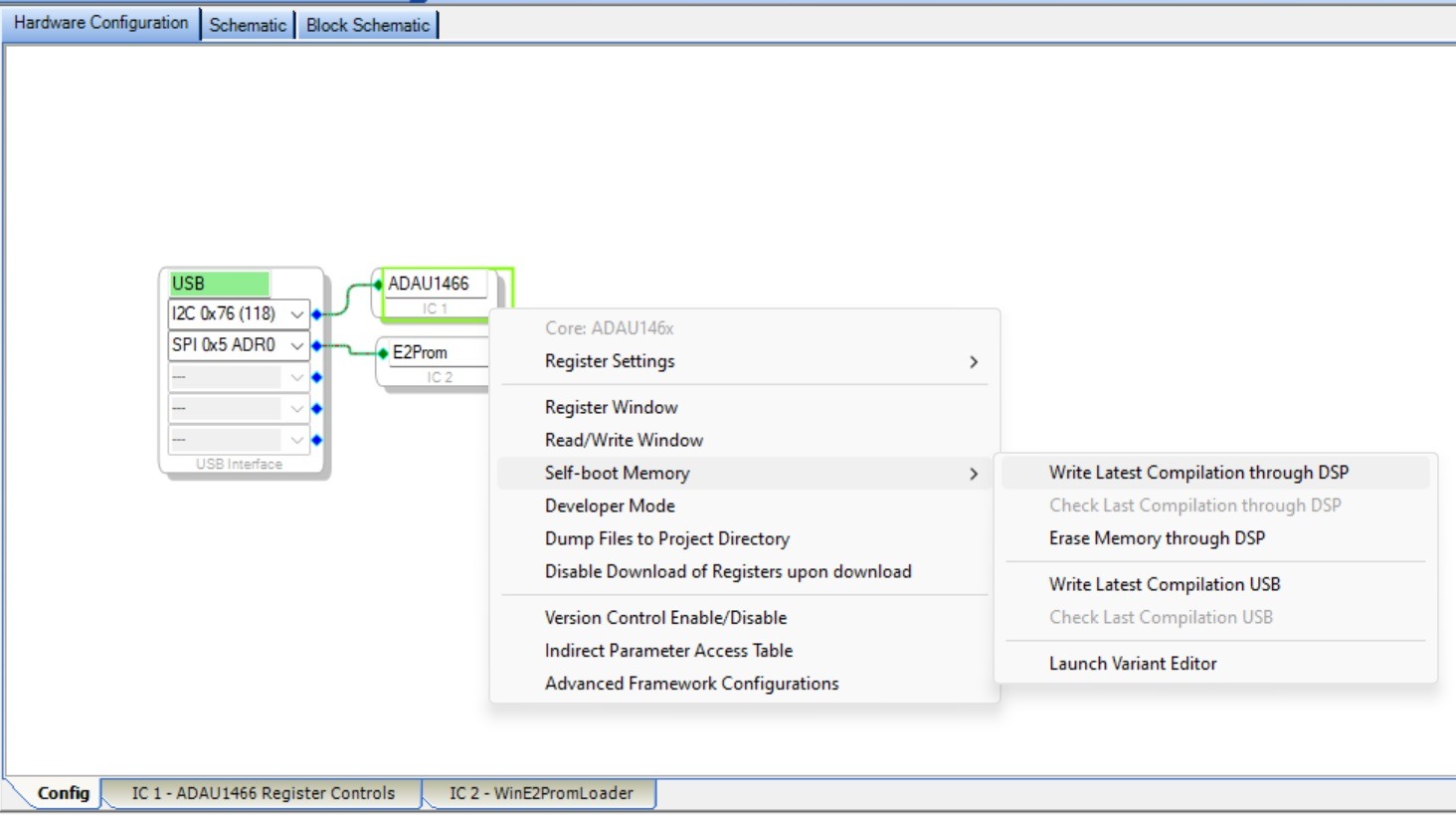Launch Variant Editor from submenu
Viewport: 1456px width, 815px height.
coord(1215,664)
